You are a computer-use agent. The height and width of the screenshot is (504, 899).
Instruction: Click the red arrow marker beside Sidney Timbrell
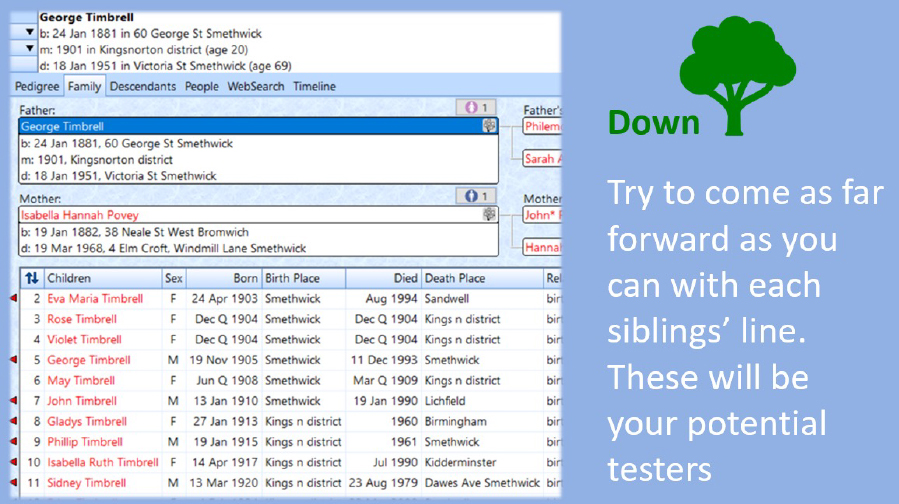coord(13,483)
